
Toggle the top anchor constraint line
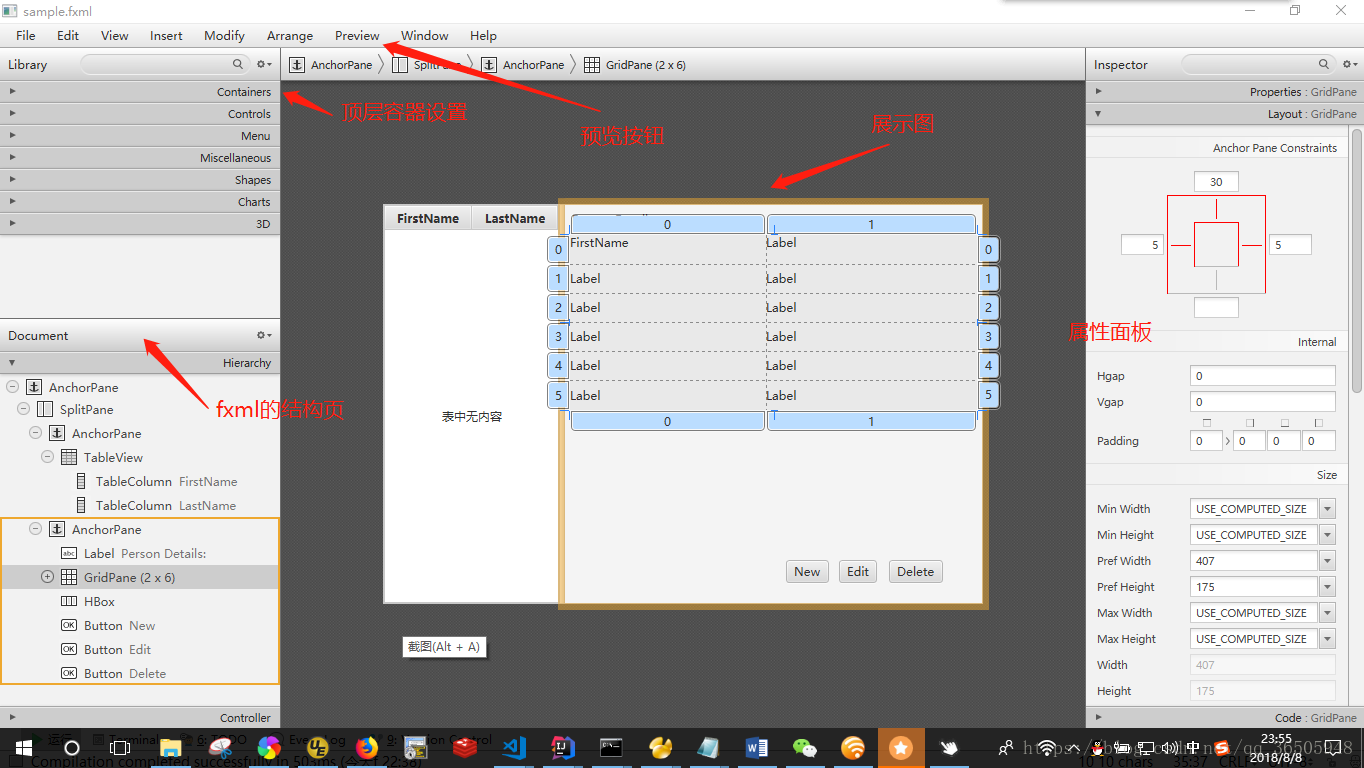1216,209
